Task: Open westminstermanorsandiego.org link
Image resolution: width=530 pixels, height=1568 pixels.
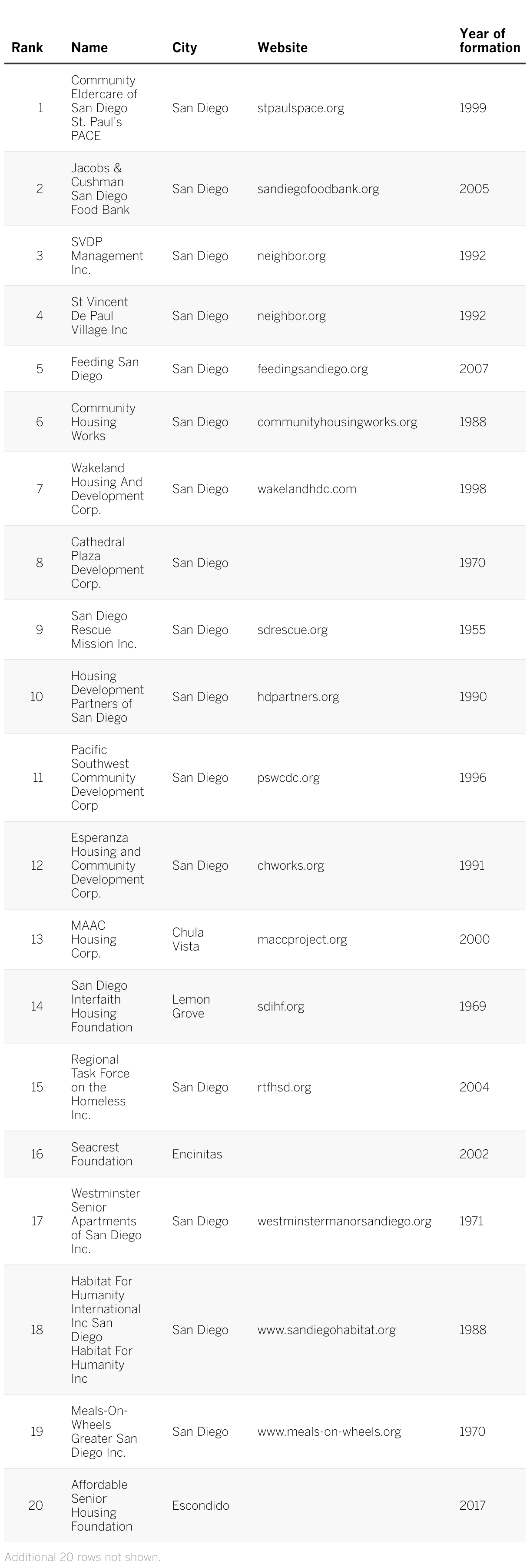Action: click(x=344, y=1221)
